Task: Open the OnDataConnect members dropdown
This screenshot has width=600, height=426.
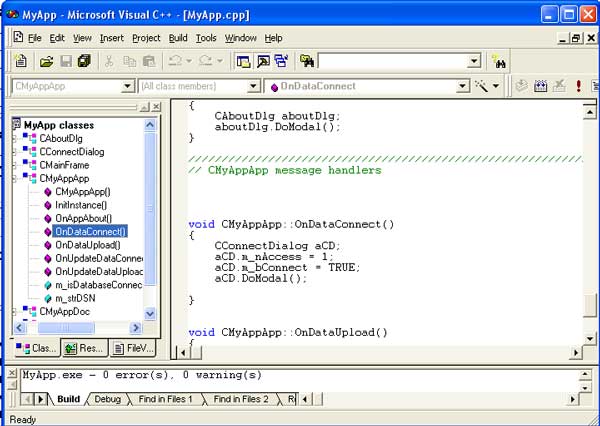Action: 462,86
